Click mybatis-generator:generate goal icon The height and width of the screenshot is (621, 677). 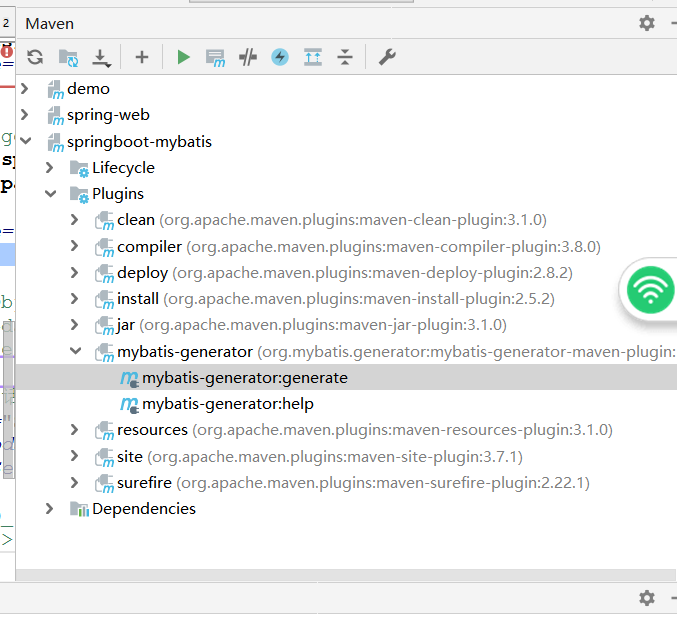129,379
